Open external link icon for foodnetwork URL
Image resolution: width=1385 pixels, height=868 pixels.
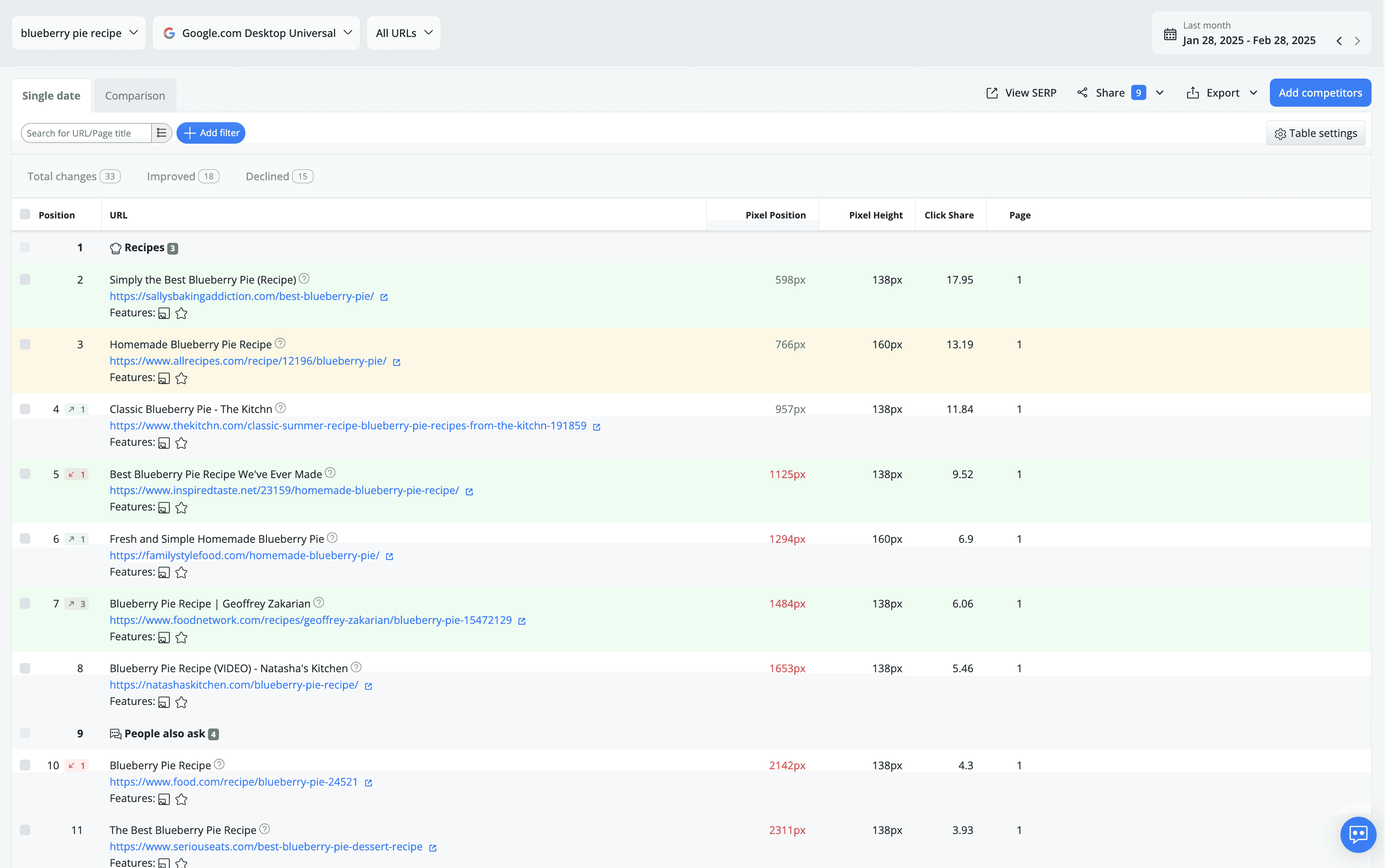[522, 621]
